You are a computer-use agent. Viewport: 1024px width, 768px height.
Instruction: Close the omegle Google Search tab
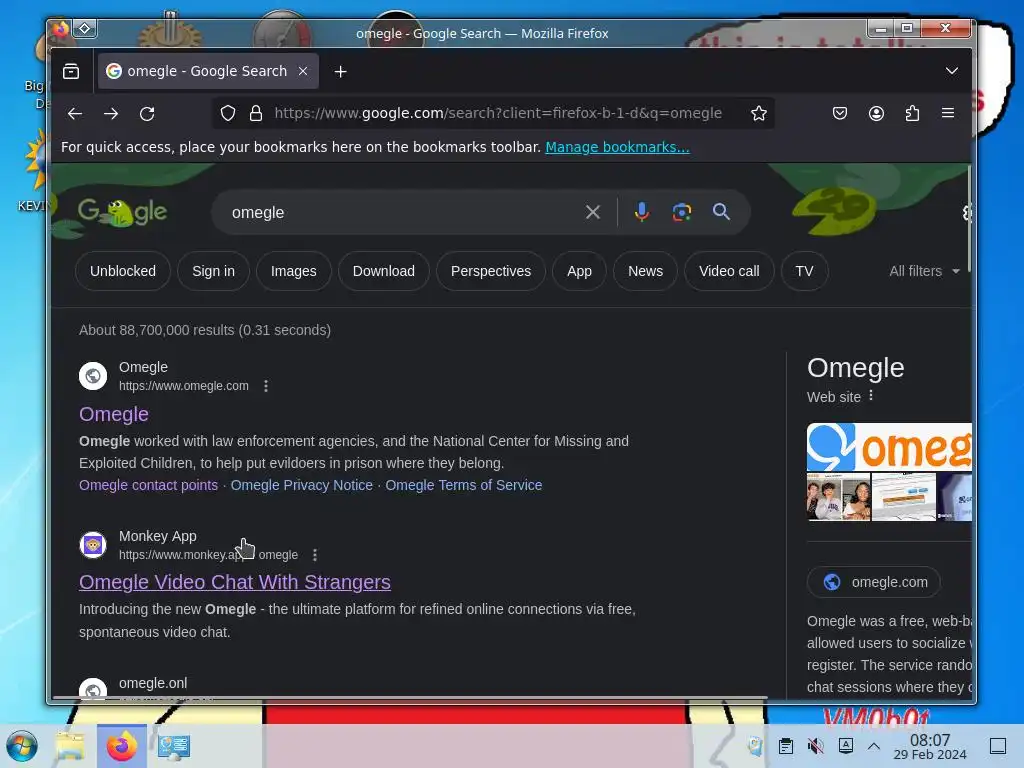303,71
